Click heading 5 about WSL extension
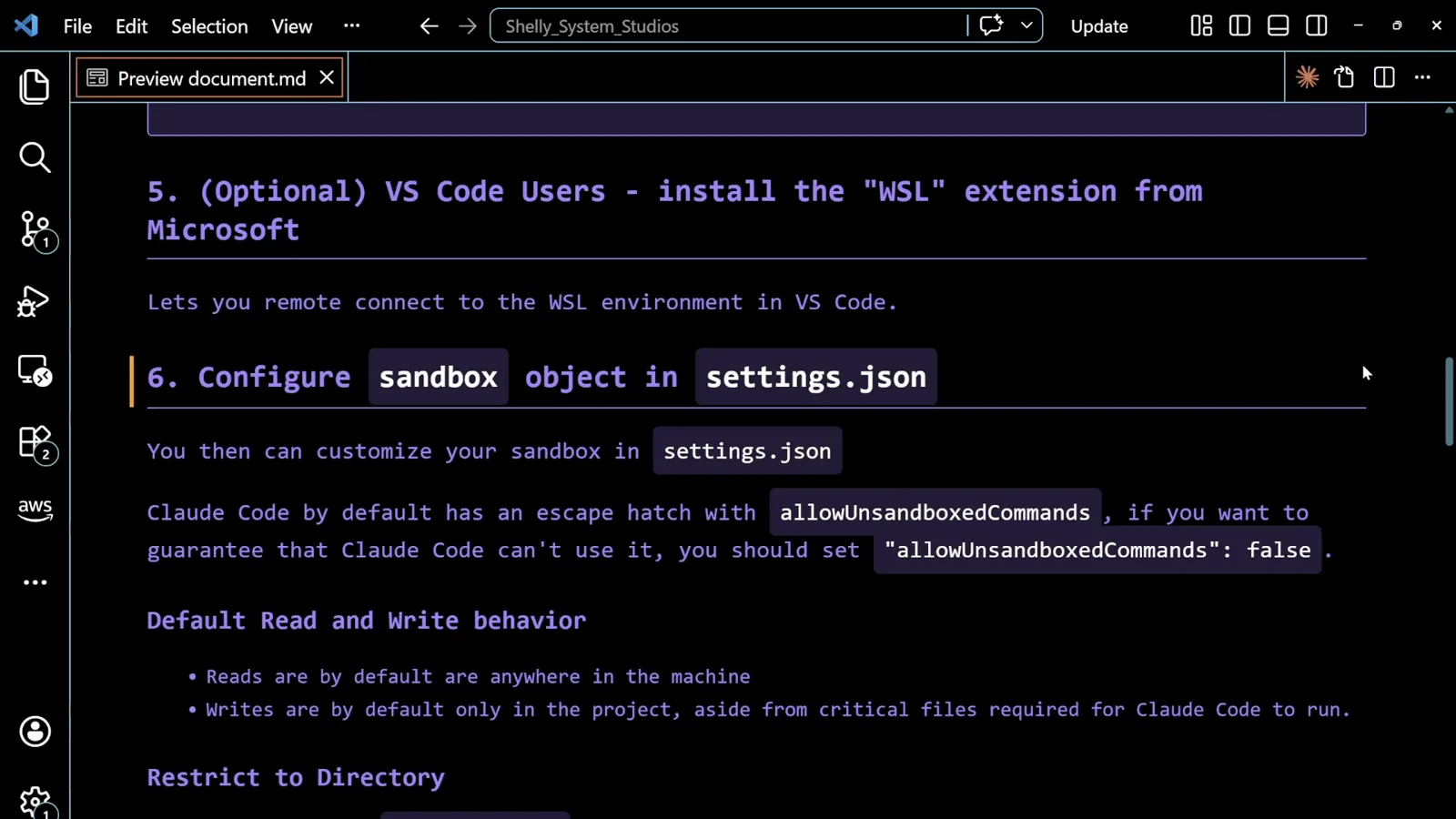The image size is (1456, 819). point(675,210)
